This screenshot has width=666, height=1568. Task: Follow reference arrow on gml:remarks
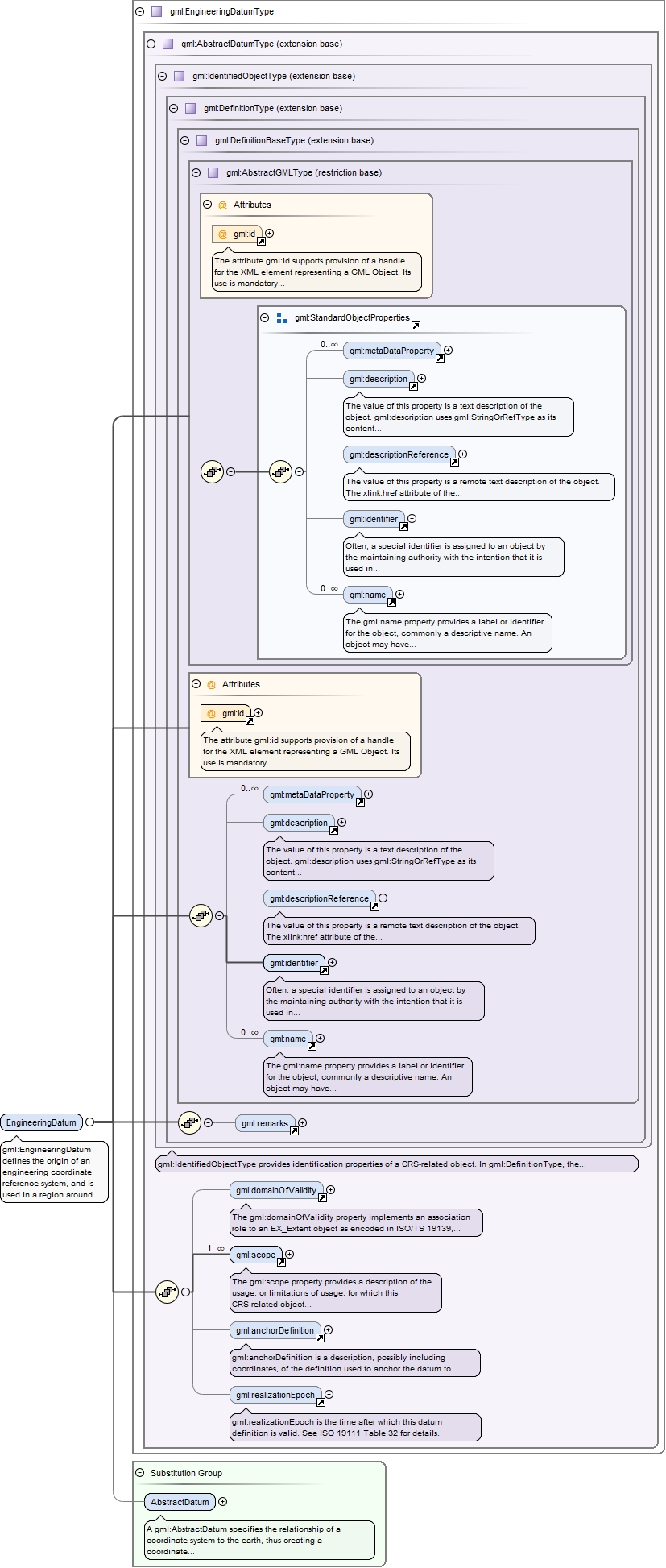[294, 1131]
